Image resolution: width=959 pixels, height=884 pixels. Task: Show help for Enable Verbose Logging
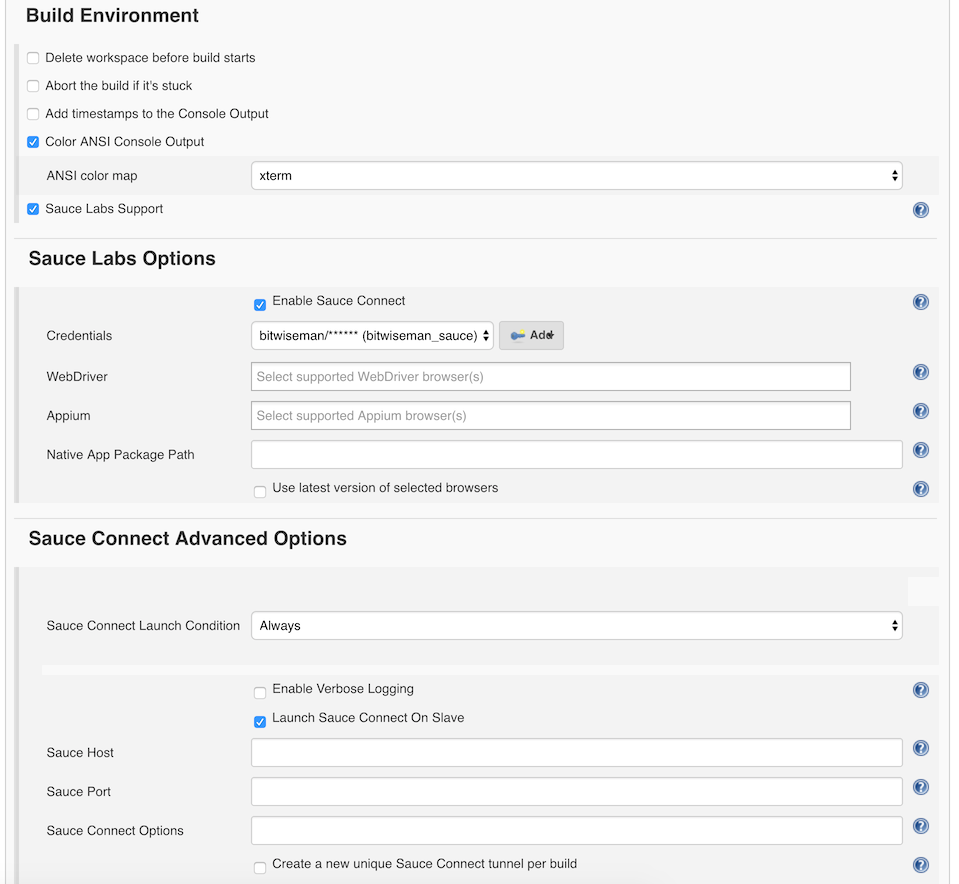[x=921, y=690]
